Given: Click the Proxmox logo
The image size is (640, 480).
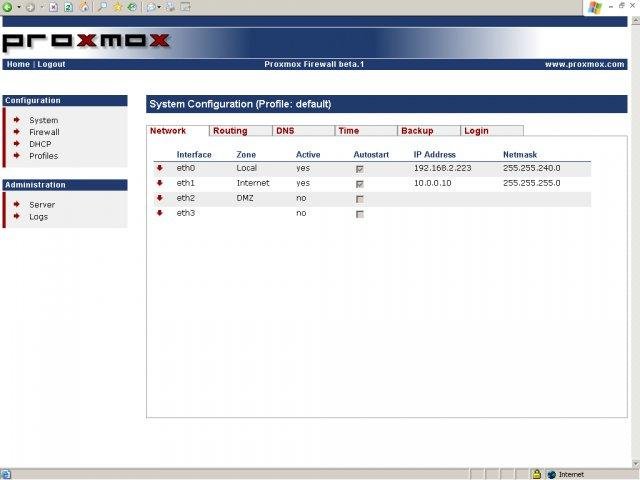Looking at the screenshot, I should [86, 42].
